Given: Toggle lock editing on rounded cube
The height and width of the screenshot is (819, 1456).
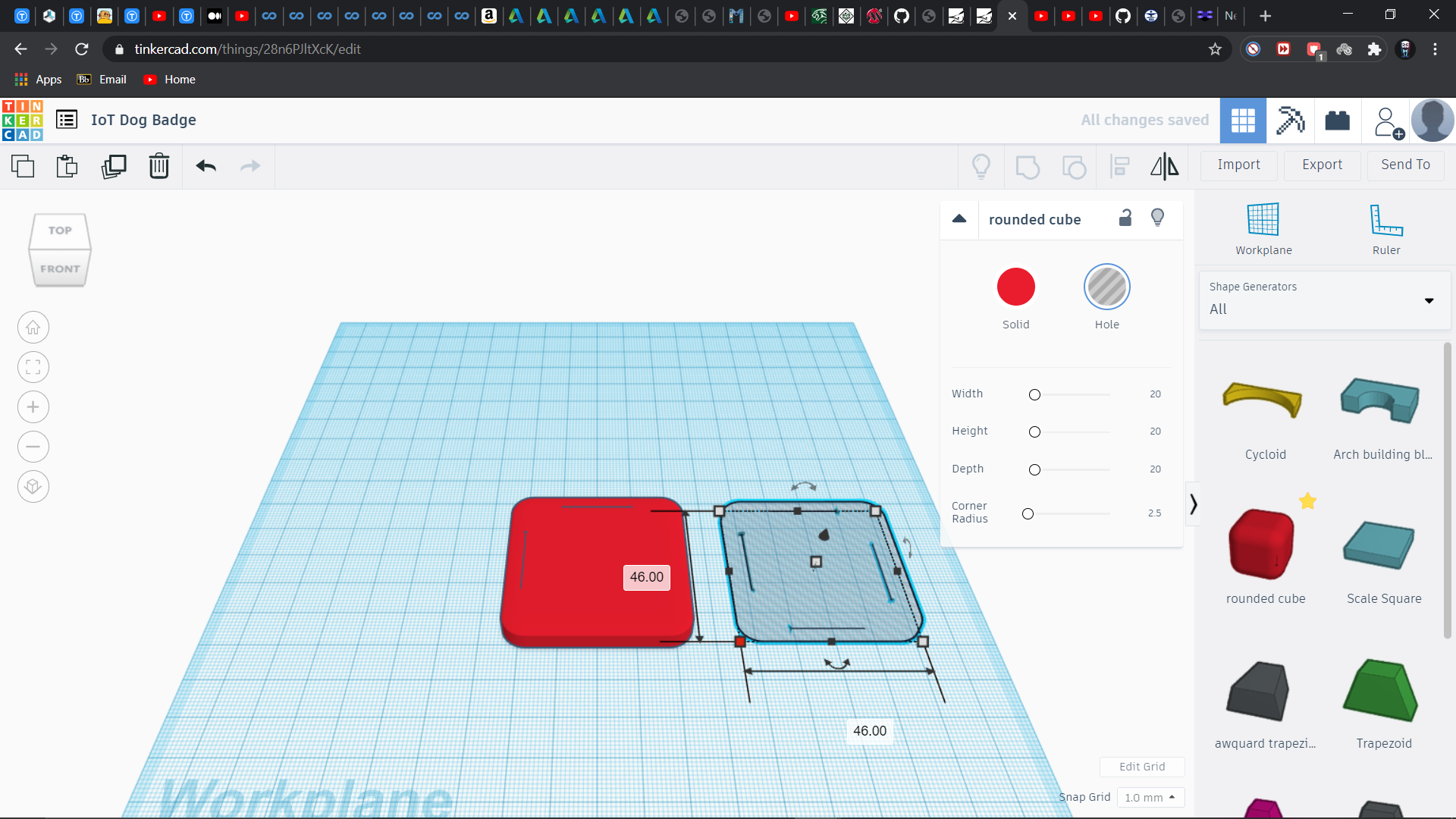Looking at the screenshot, I should 1125,218.
